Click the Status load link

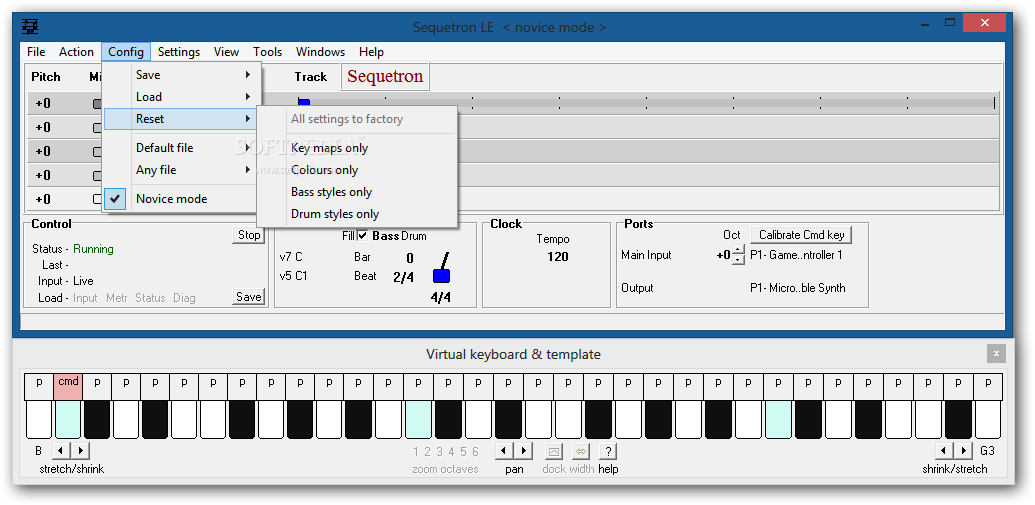[150, 298]
